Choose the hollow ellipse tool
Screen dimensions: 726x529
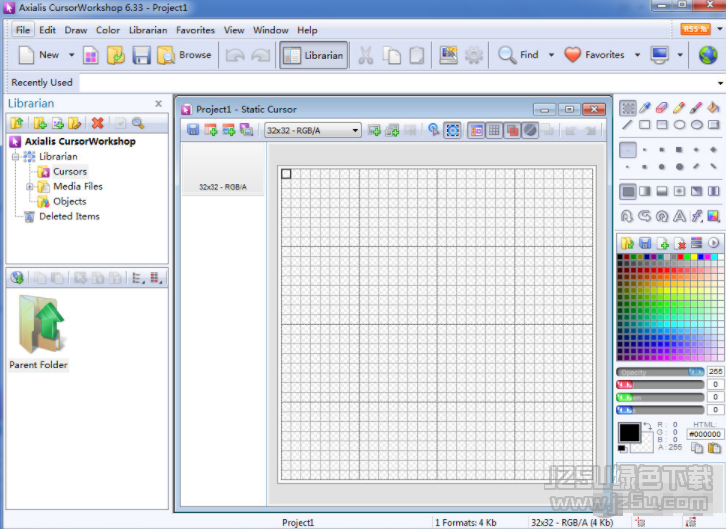679,124
